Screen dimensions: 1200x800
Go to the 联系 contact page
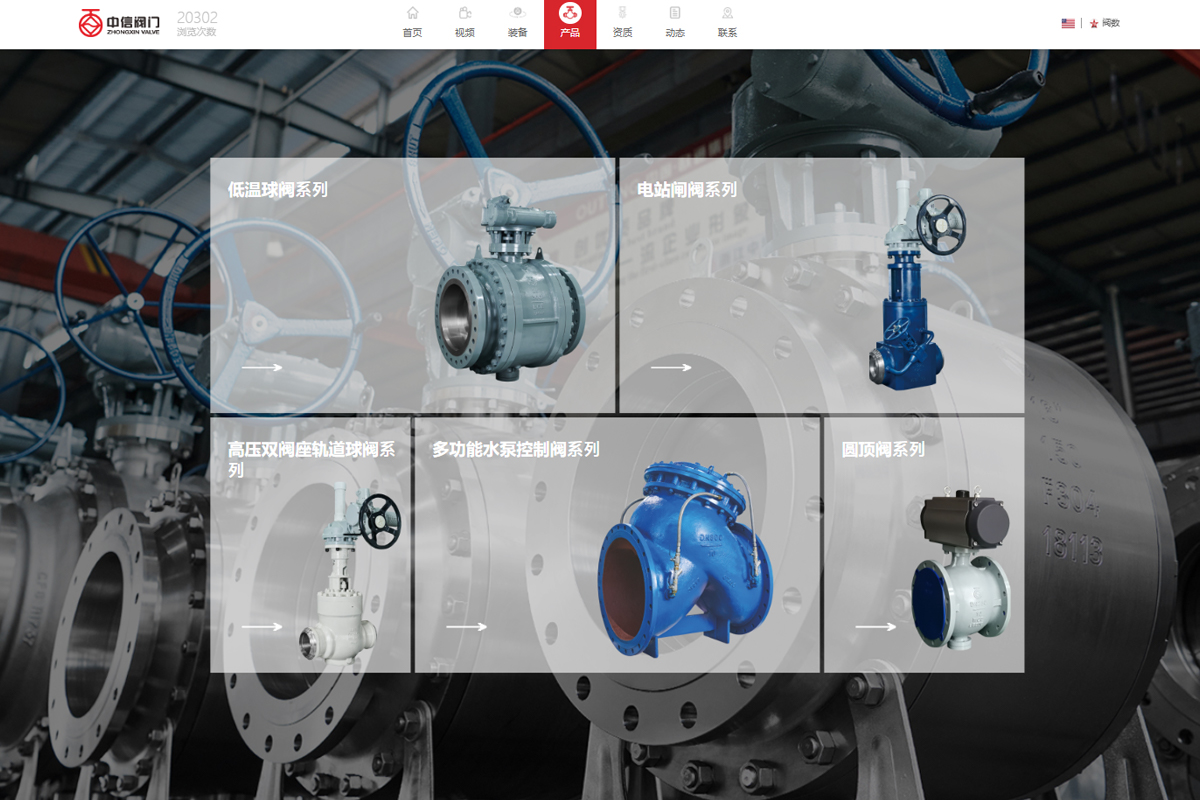tap(727, 23)
